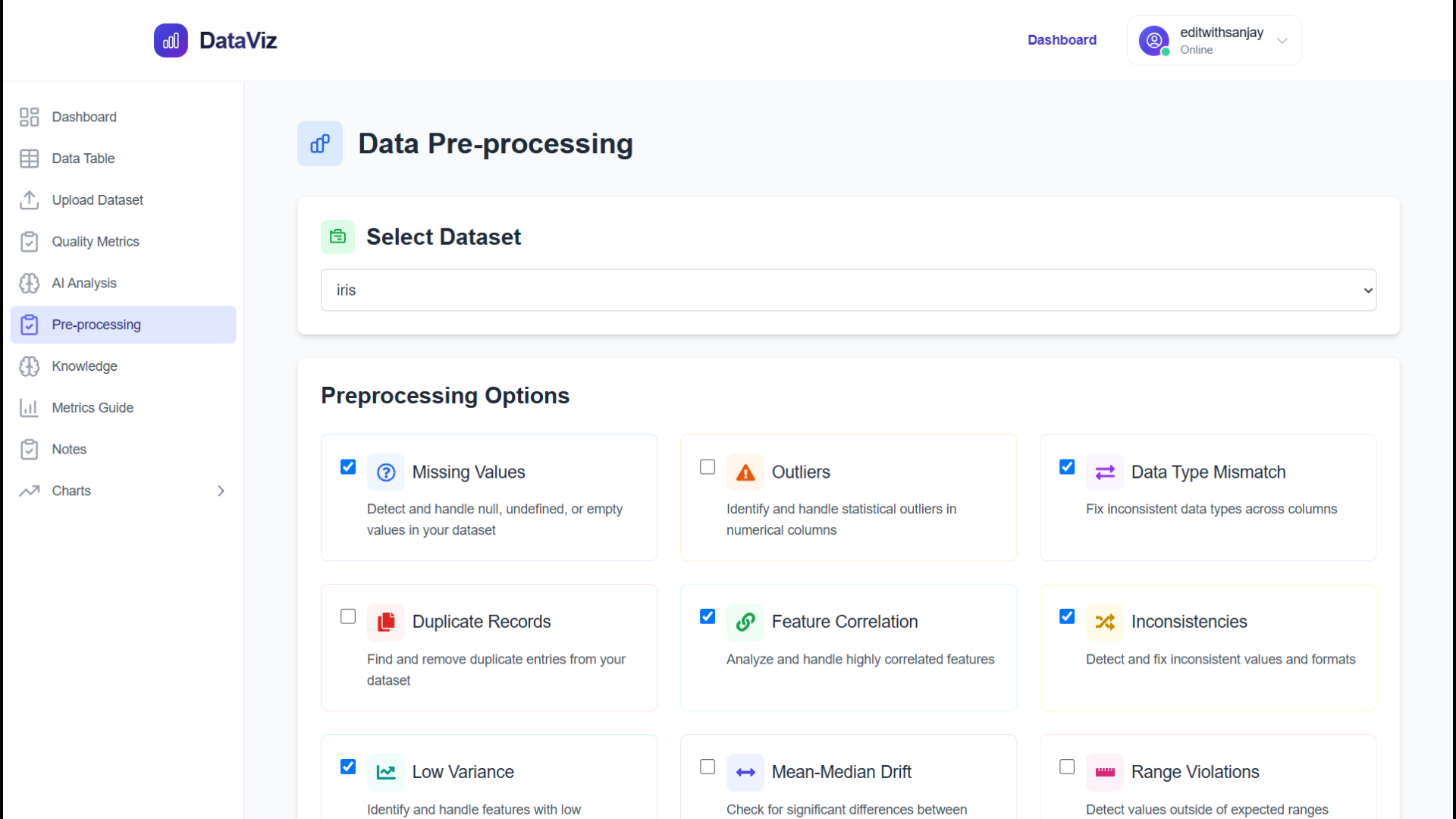
Task: Go to Quality Metrics in sidebar
Action: 96,242
